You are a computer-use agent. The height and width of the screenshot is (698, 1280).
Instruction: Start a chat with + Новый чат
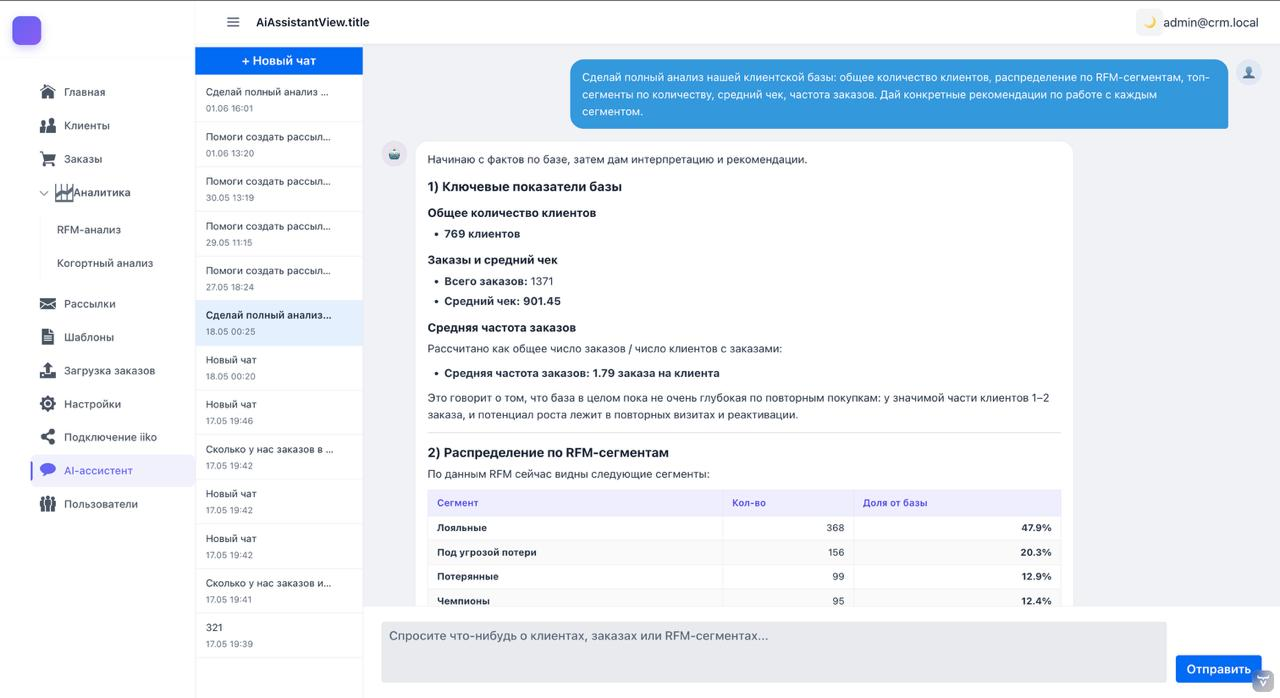[279, 60]
